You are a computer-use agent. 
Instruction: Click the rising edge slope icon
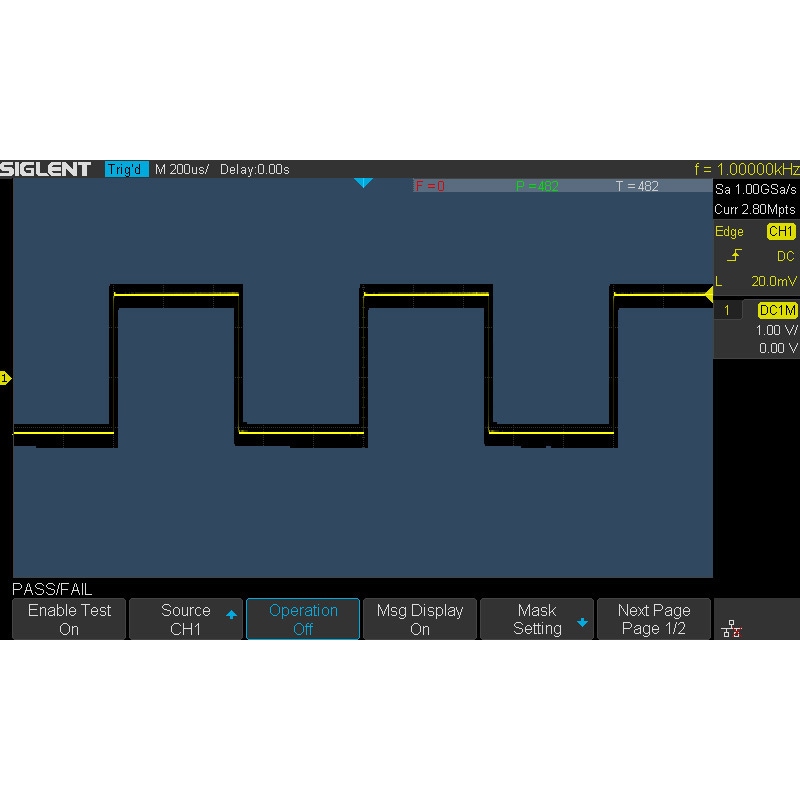coord(734,256)
